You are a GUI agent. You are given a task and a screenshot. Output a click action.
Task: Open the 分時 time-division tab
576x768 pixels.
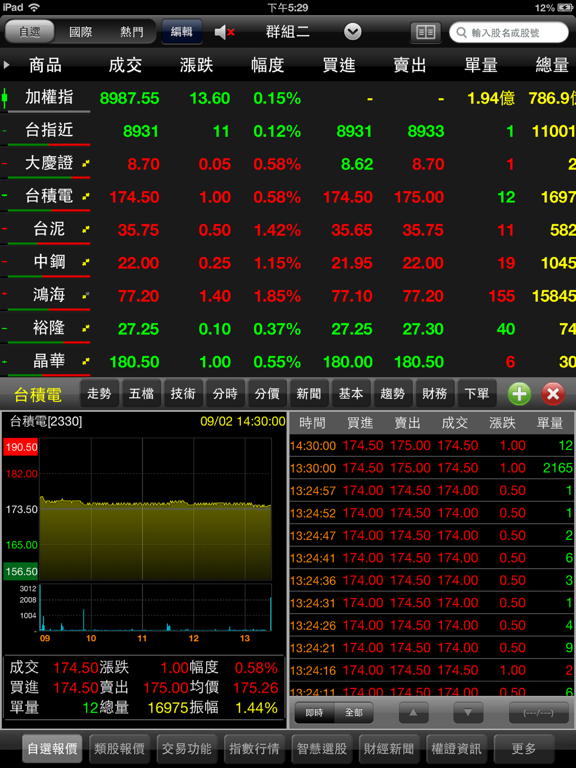pos(225,393)
